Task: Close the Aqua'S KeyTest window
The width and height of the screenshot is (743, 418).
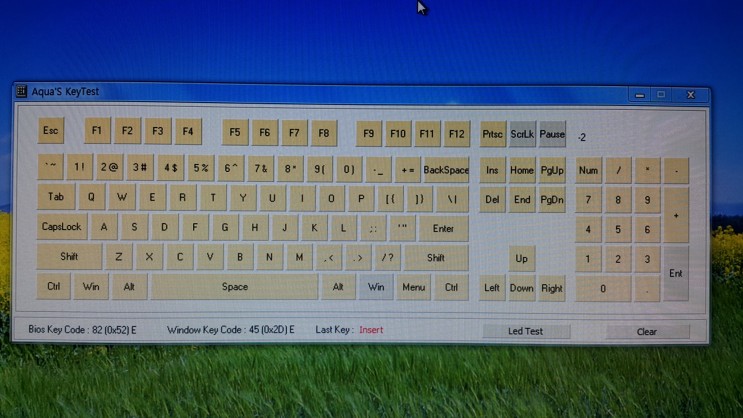Action: coord(691,95)
